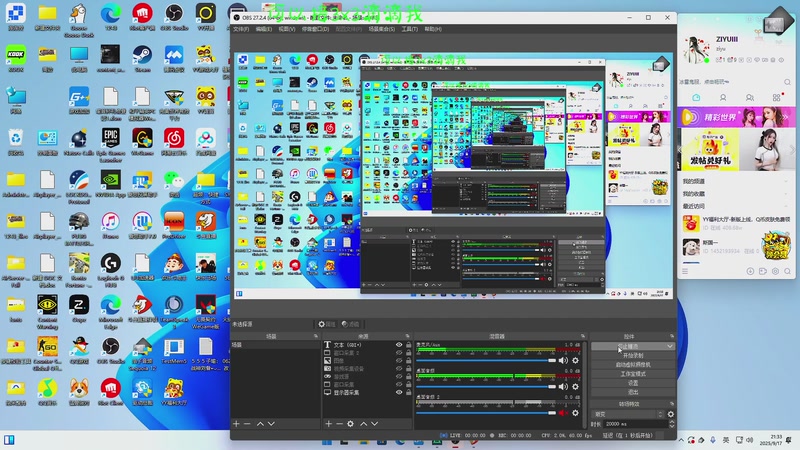Open the 停靠窗口(D) menu in OBS
This screenshot has height=450, width=800.
315,29
